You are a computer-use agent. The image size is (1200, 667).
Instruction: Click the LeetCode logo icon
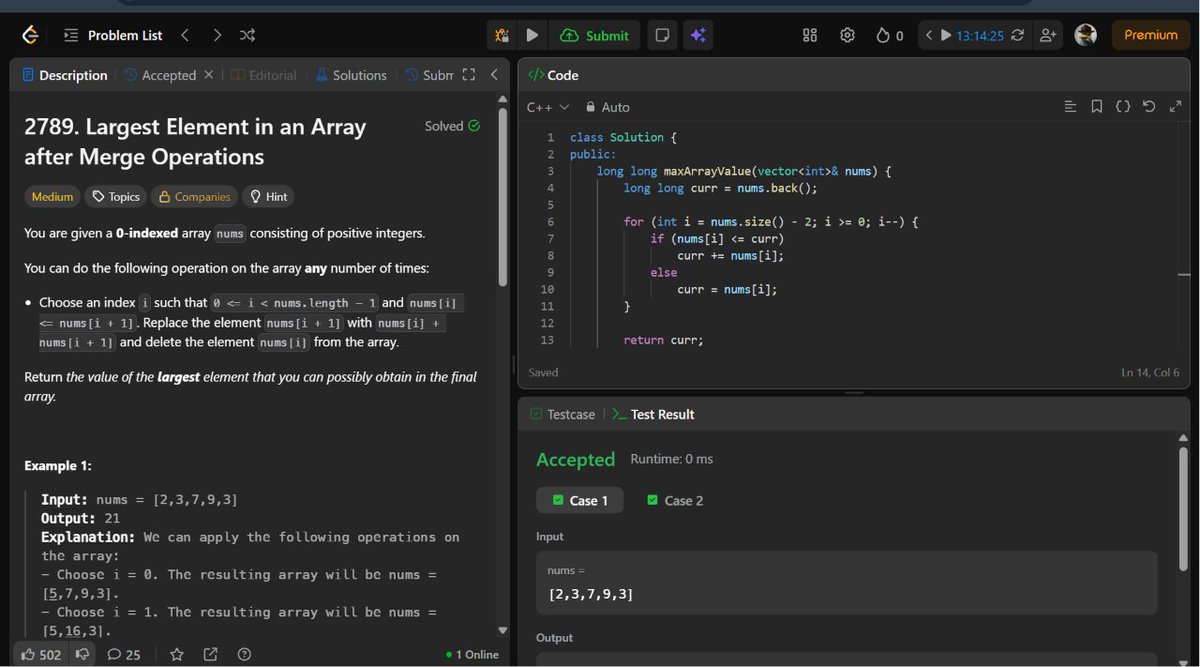tap(30, 35)
